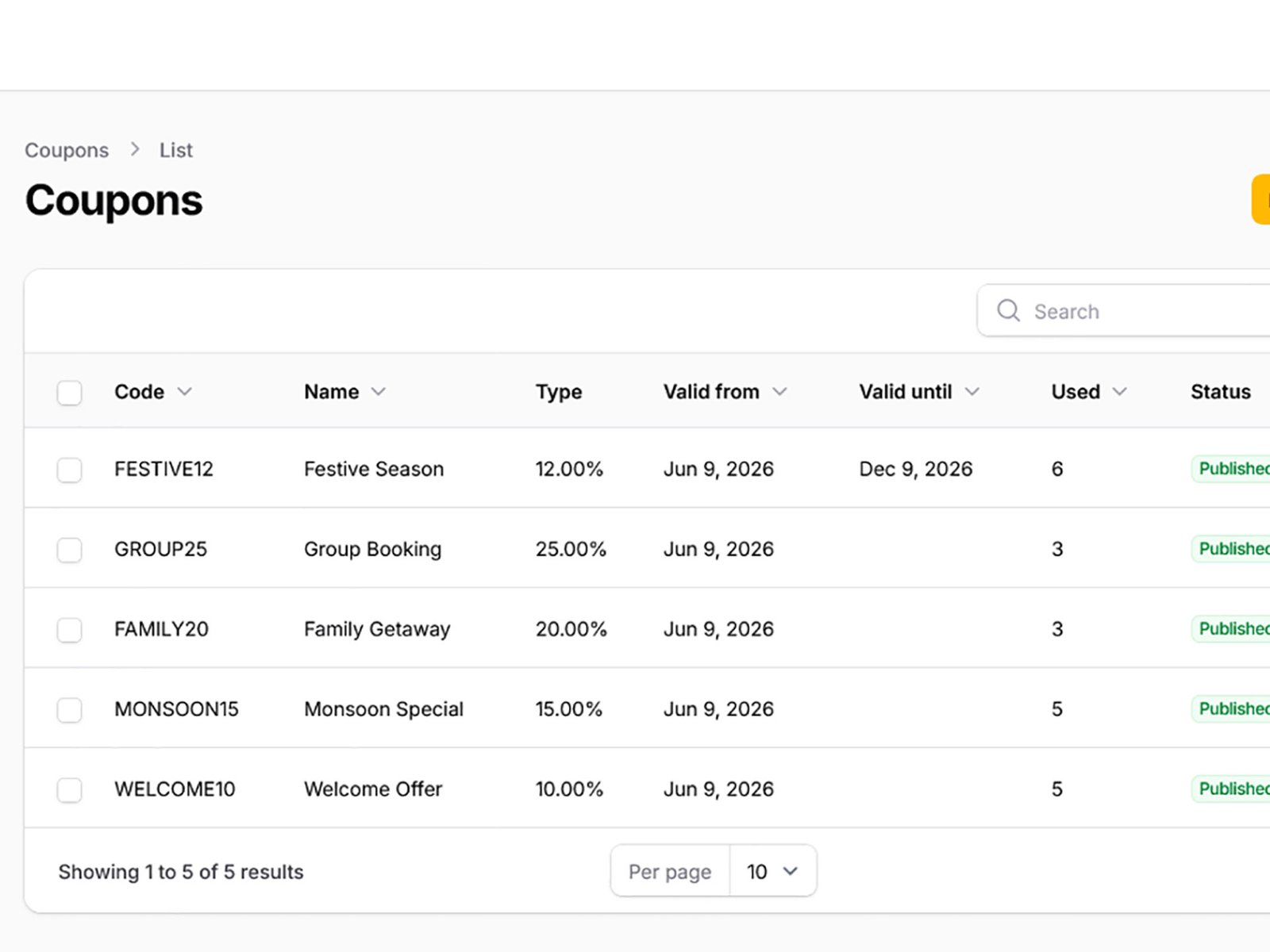The width and height of the screenshot is (1270, 952).
Task: Click the 20.00% type value
Action: (x=571, y=629)
